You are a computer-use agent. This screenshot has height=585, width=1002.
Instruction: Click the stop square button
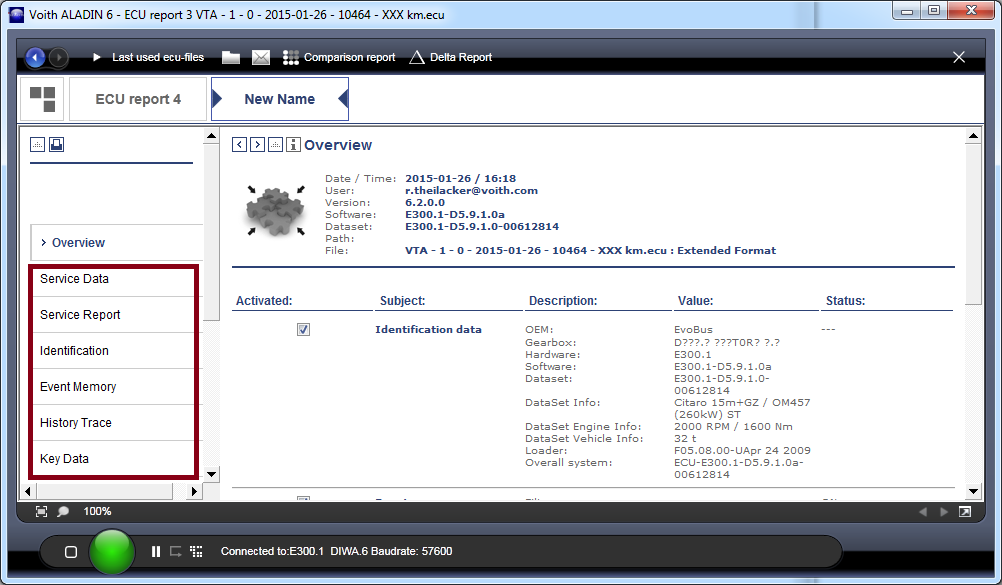tap(71, 552)
